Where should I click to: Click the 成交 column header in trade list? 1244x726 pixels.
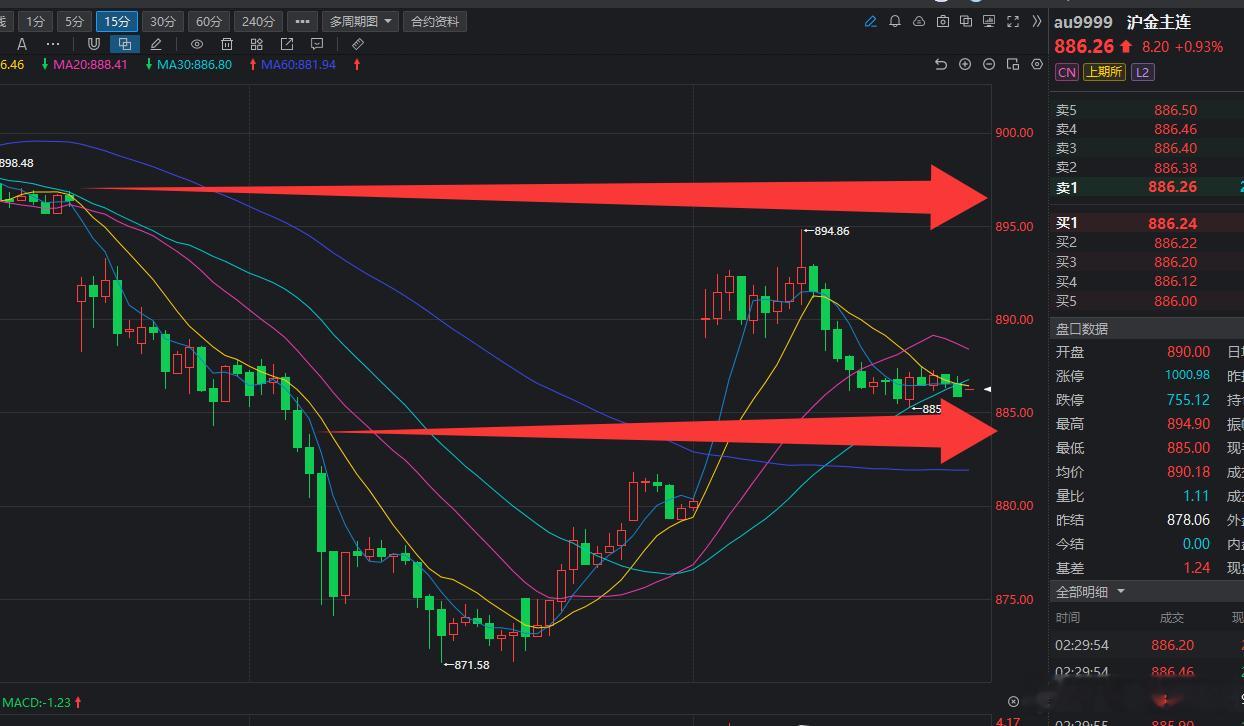point(1171,618)
